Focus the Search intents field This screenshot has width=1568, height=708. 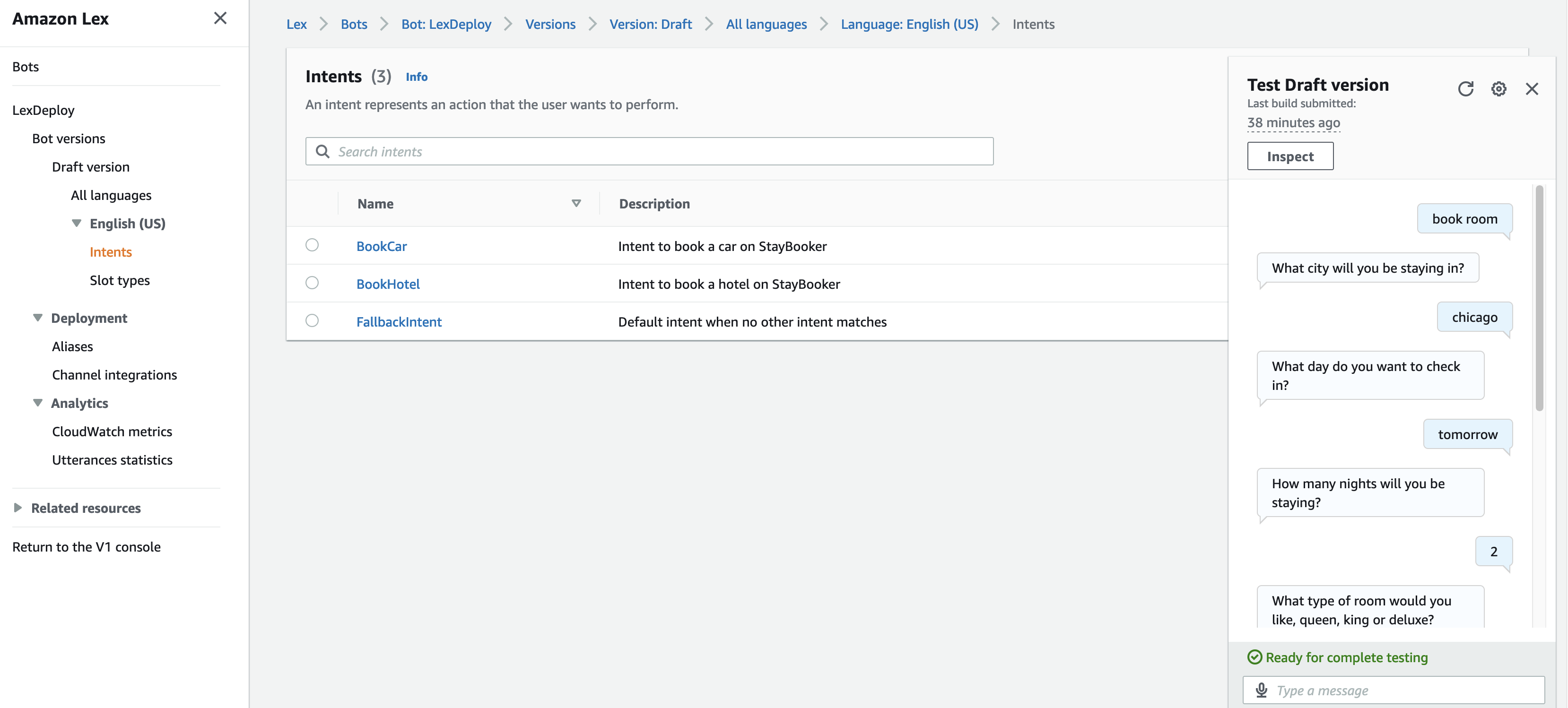coord(657,151)
